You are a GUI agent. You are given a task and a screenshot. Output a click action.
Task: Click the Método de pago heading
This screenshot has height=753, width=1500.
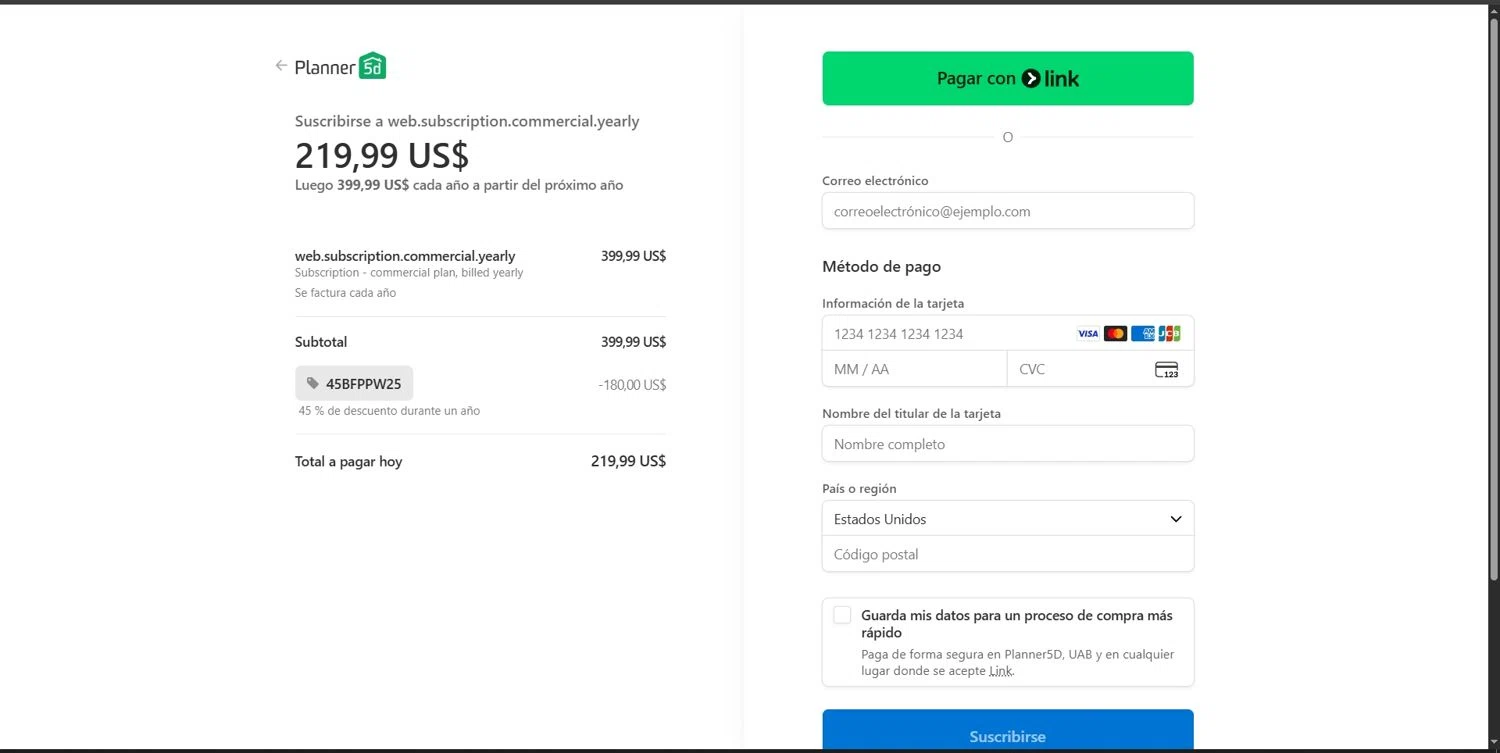pyautogui.click(x=881, y=267)
